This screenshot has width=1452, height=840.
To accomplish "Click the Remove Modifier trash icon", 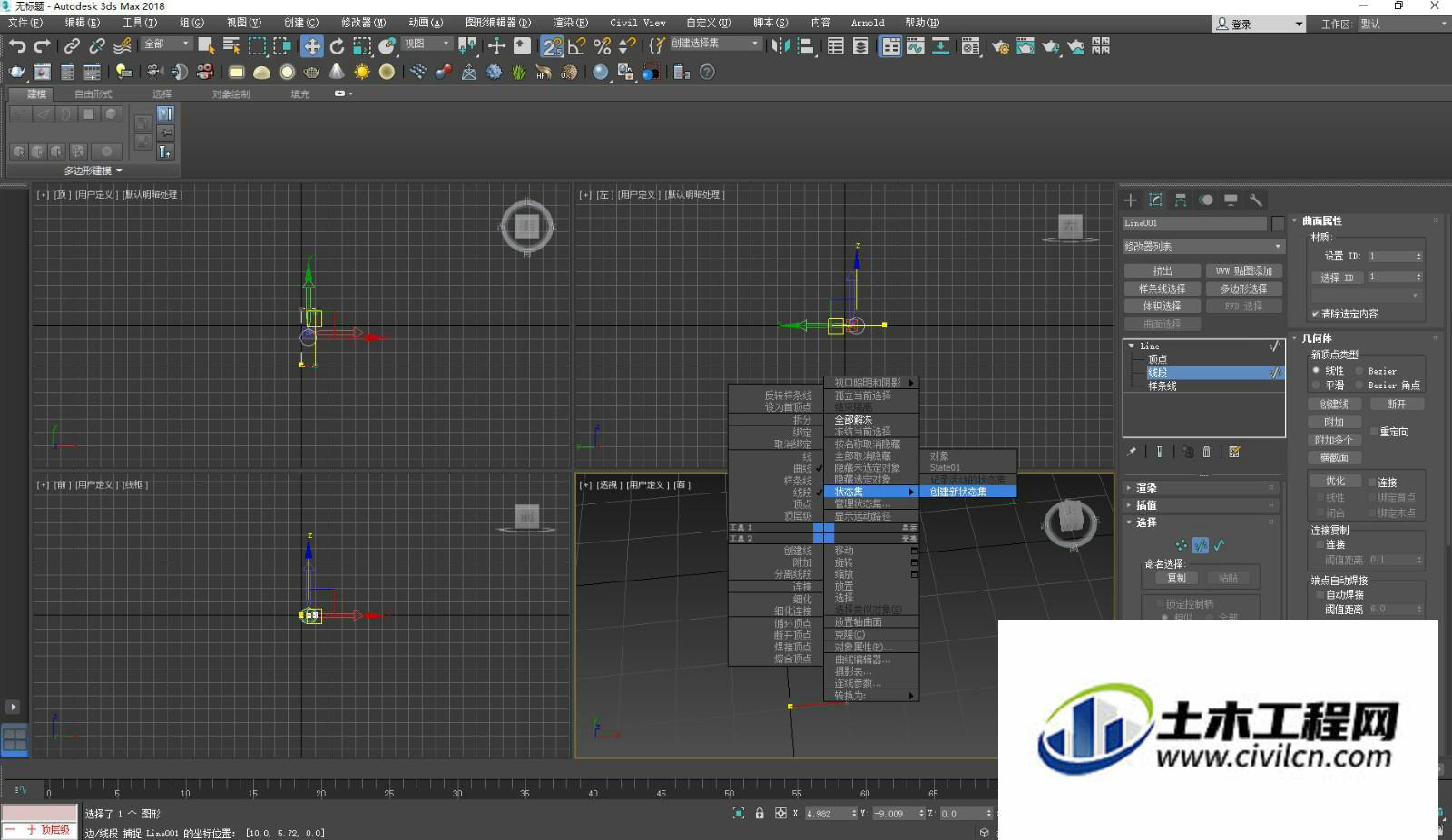I will (1206, 452).
